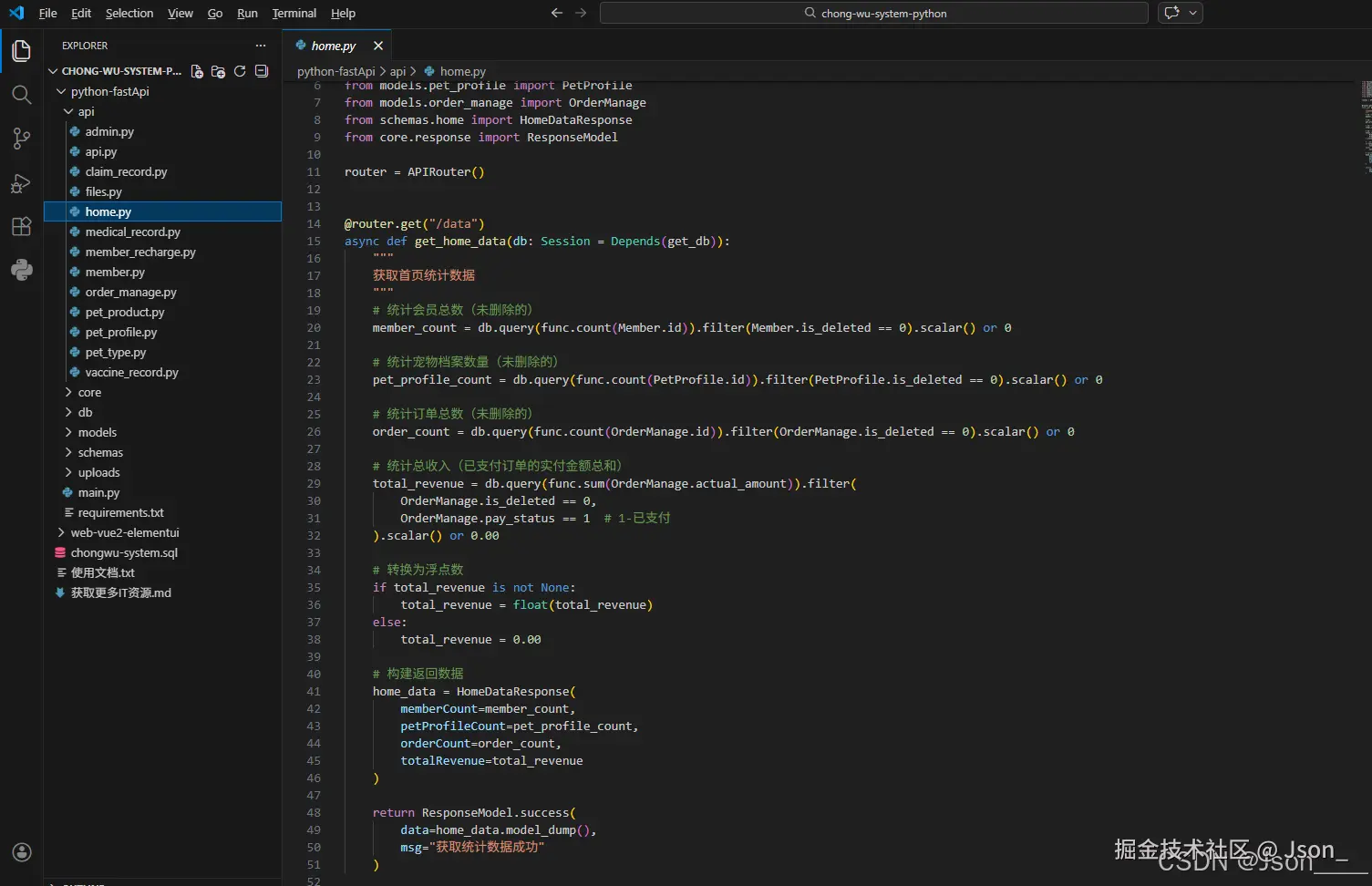Image resolution: width=1372 pixels, height=886 pixels.
Task: Open the Accounts icon at bottom left
Action: (x=21, y=852)
